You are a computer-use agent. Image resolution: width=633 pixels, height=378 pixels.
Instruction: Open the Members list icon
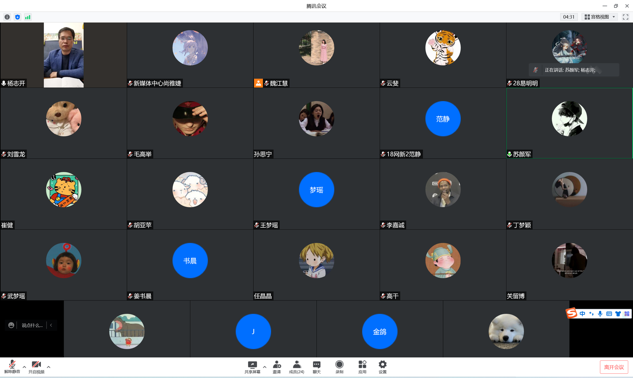(x=296, y=367)
